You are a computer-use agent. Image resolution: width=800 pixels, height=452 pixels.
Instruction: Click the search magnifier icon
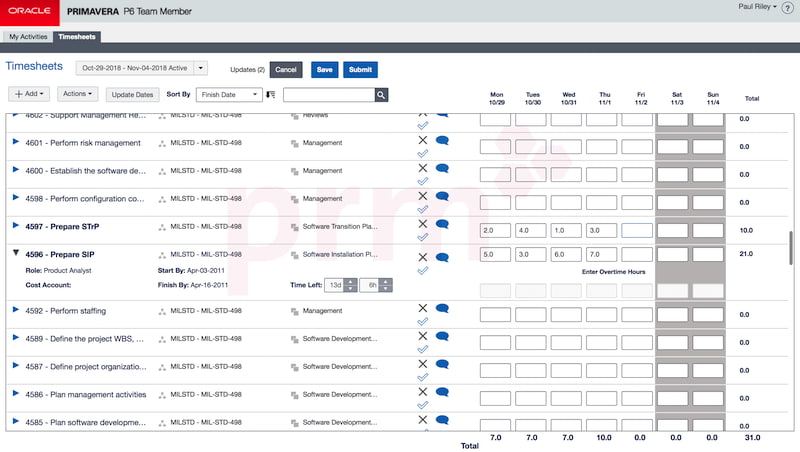pyautogui.click(x=381, y=95)
